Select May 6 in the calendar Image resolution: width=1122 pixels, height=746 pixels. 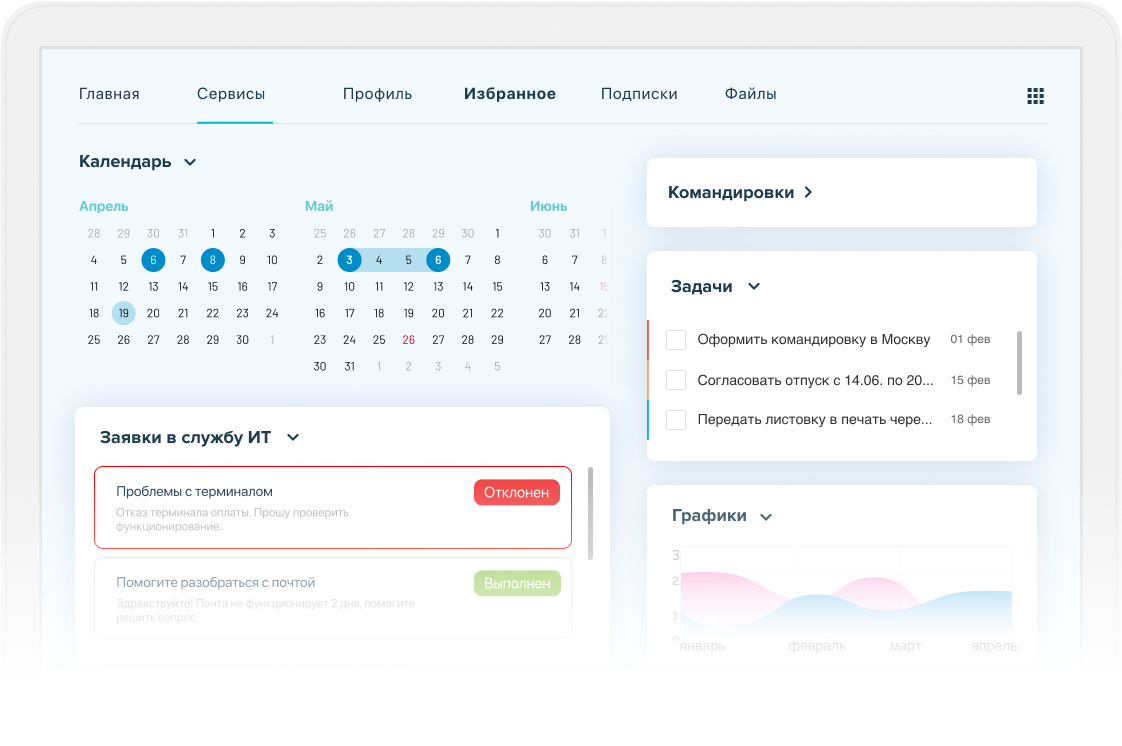[437, 259]
